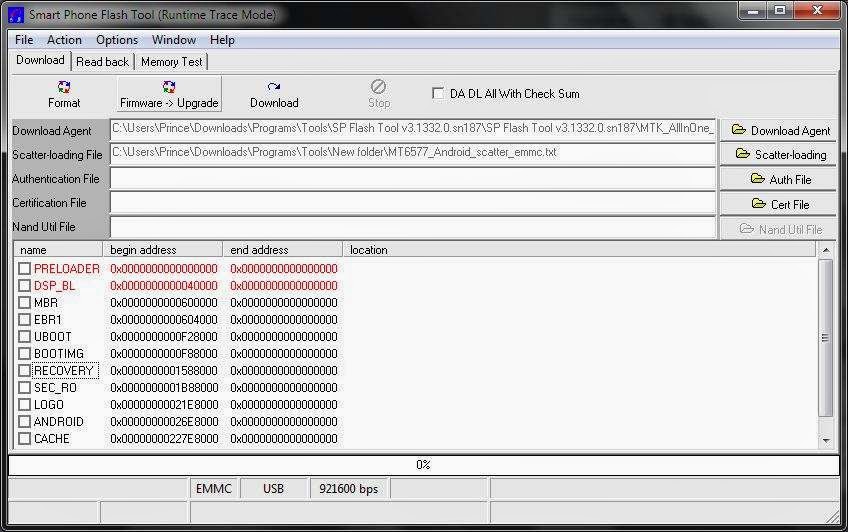This screenshot has width=848, height=532.
Task: Open the File menu
Action: [24, 40]
